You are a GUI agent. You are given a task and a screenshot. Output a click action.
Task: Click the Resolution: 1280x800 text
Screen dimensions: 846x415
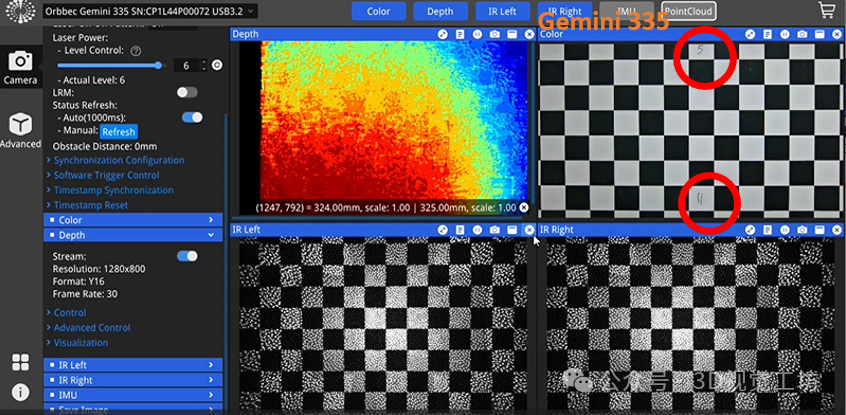(99, 269)
